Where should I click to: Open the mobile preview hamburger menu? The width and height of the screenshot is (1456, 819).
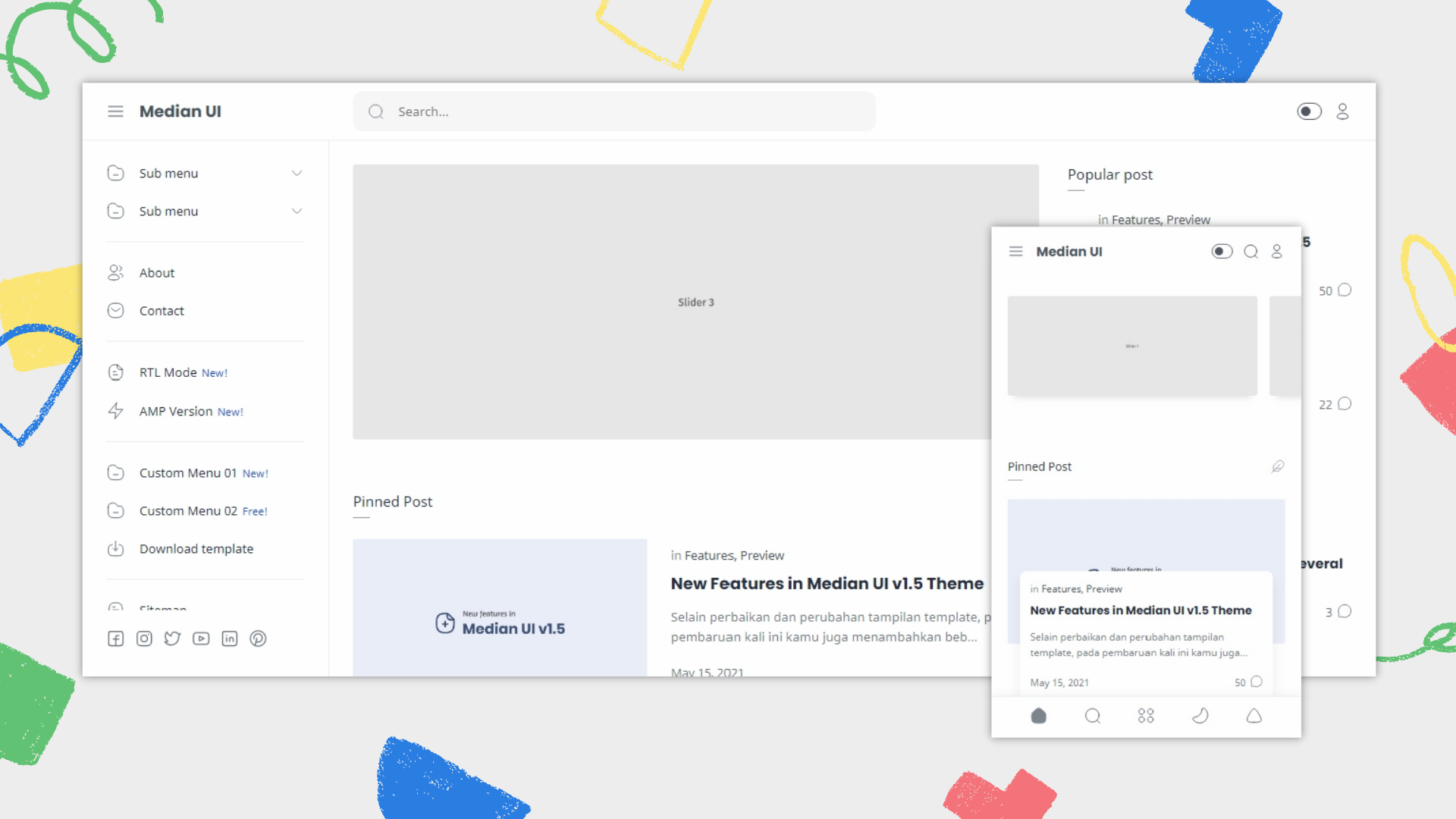coord(1016,252)
